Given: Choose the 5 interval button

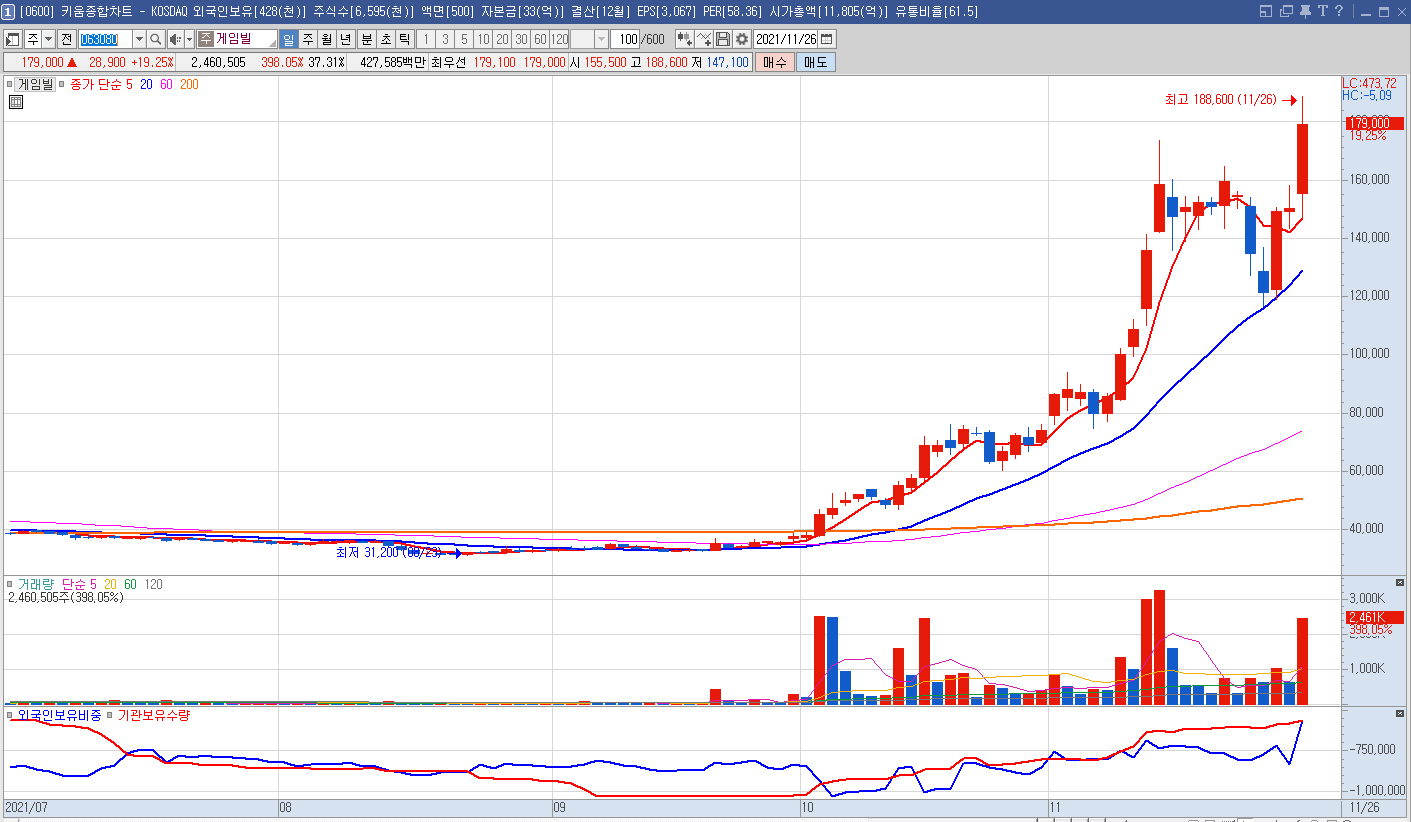Looking at the screenshot, I should coord(463,39).
